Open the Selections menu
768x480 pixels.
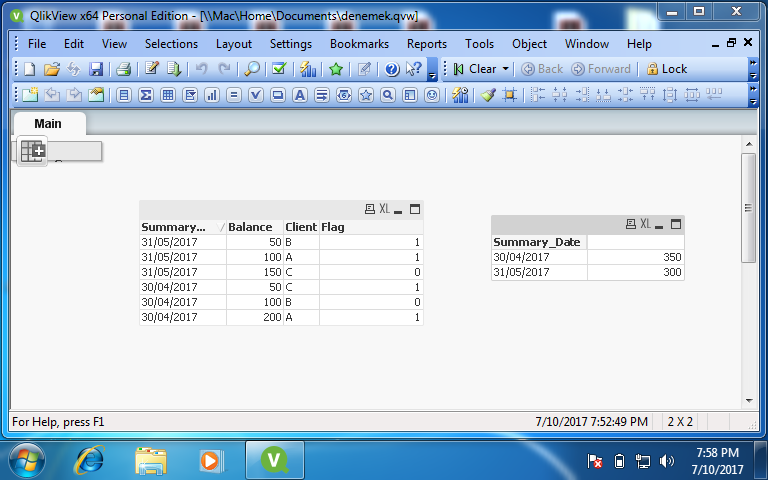(x=171, y=44)
